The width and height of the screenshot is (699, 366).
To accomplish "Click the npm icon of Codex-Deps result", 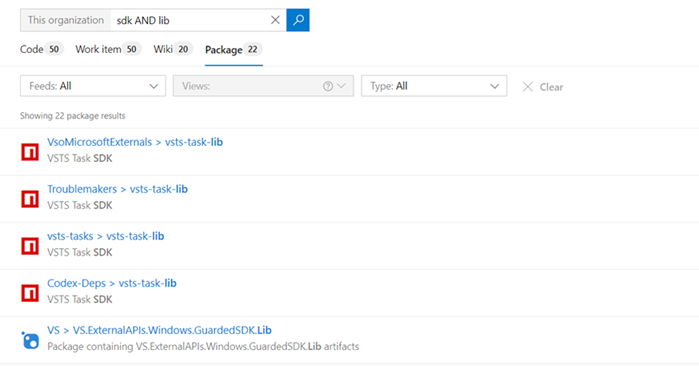I will click(x=30, y=293).
